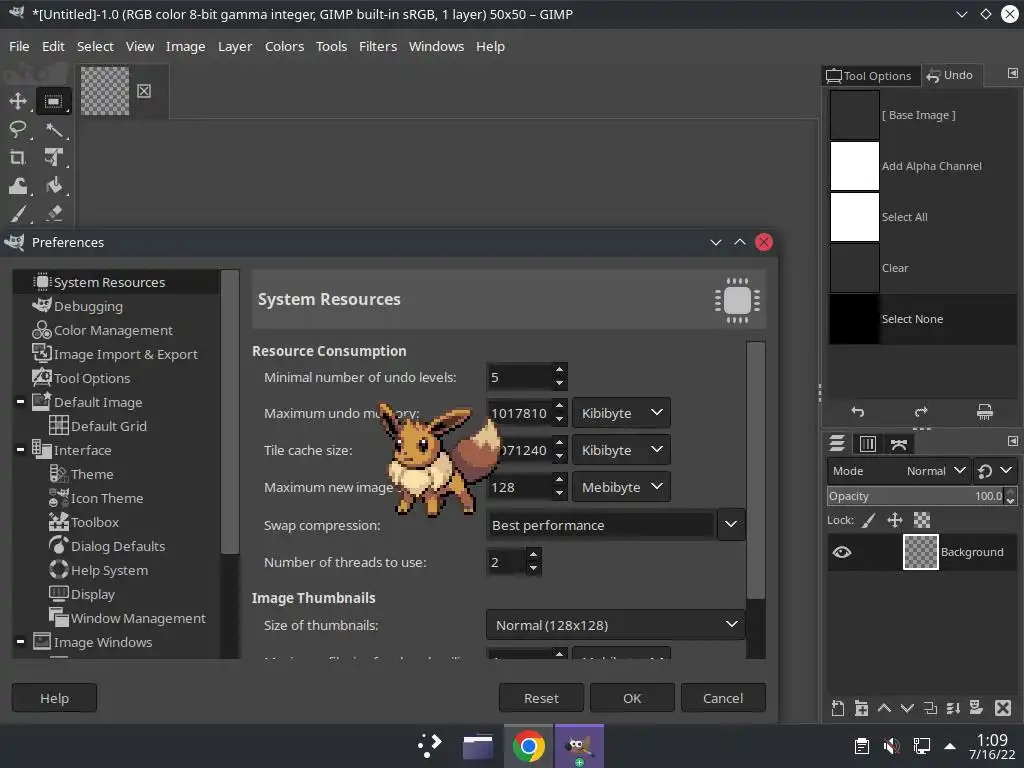Increase minimal number of undo levels

(559, 370)
